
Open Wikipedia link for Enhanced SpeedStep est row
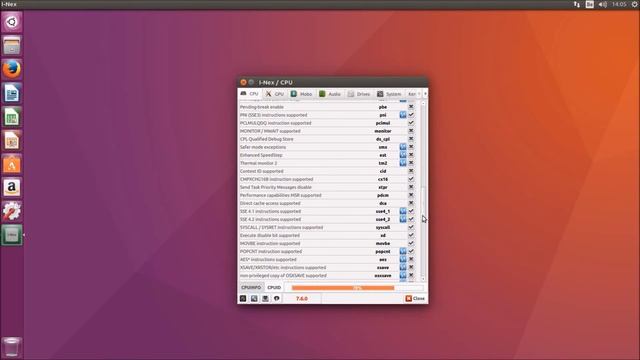tap(402, 155)
